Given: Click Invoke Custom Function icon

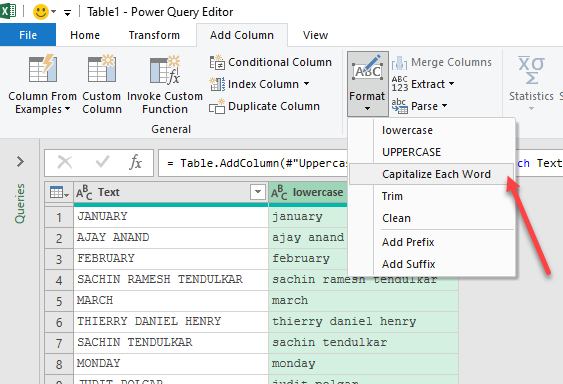Looking at the screenshot, I should point(165,70).
